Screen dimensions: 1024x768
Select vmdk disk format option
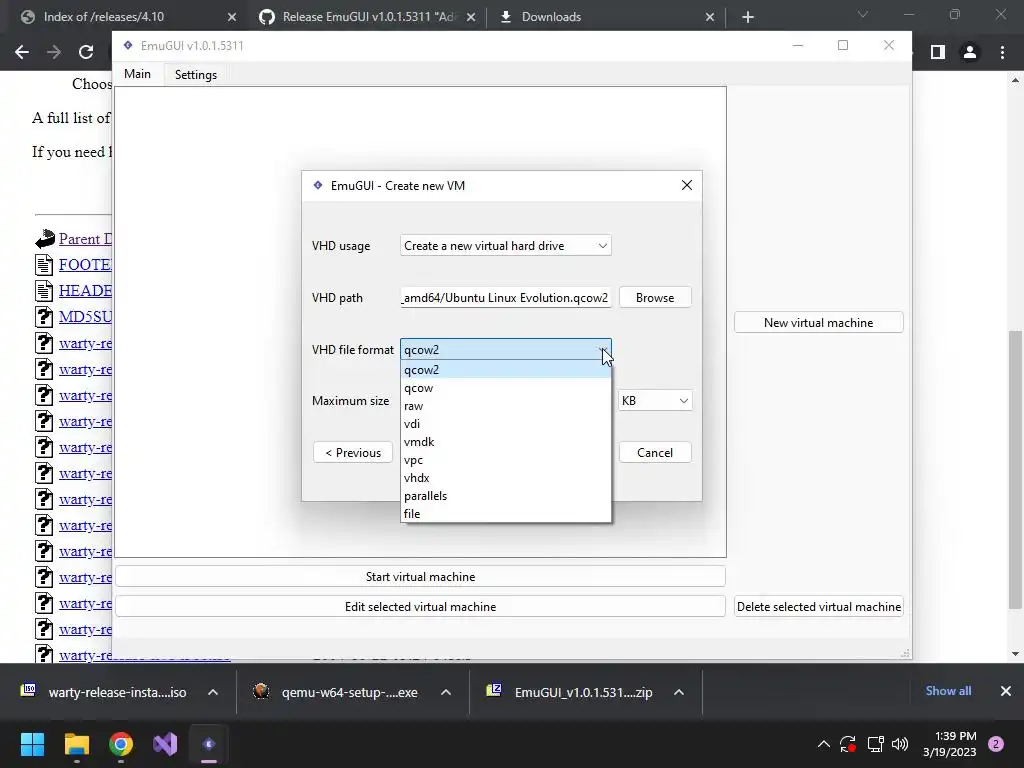click(x=505, y=441)
